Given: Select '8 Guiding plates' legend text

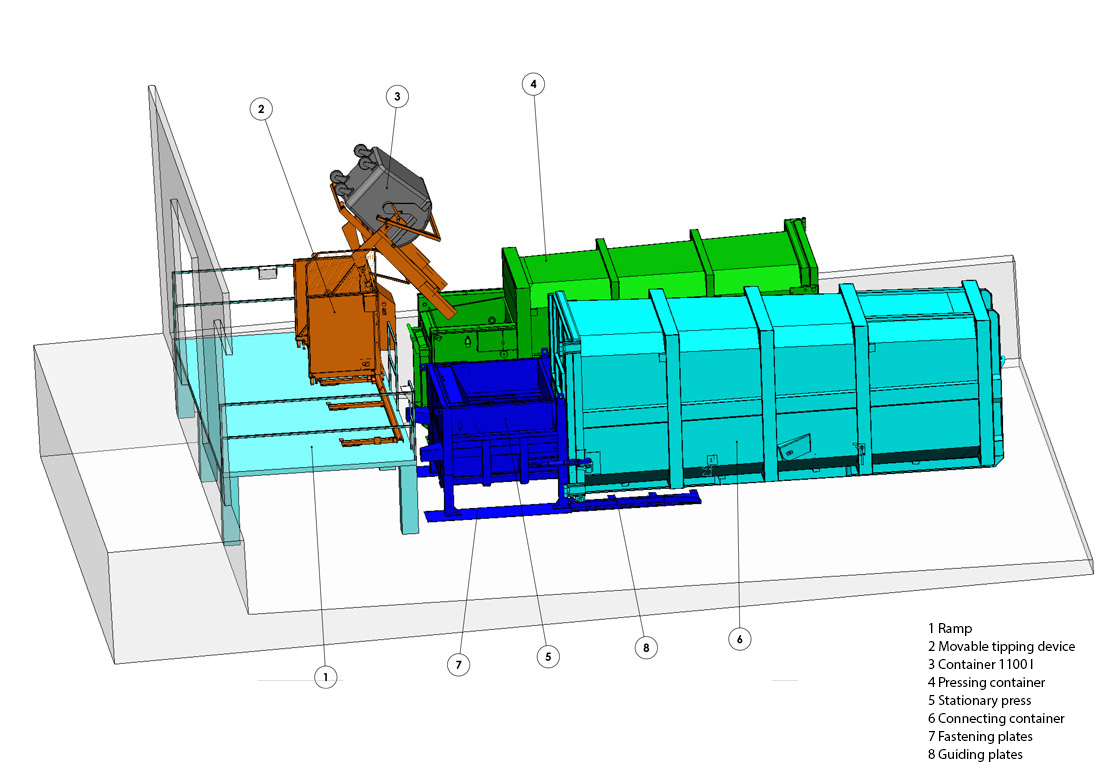Looking at the screenshot, I should coord(975,754).
